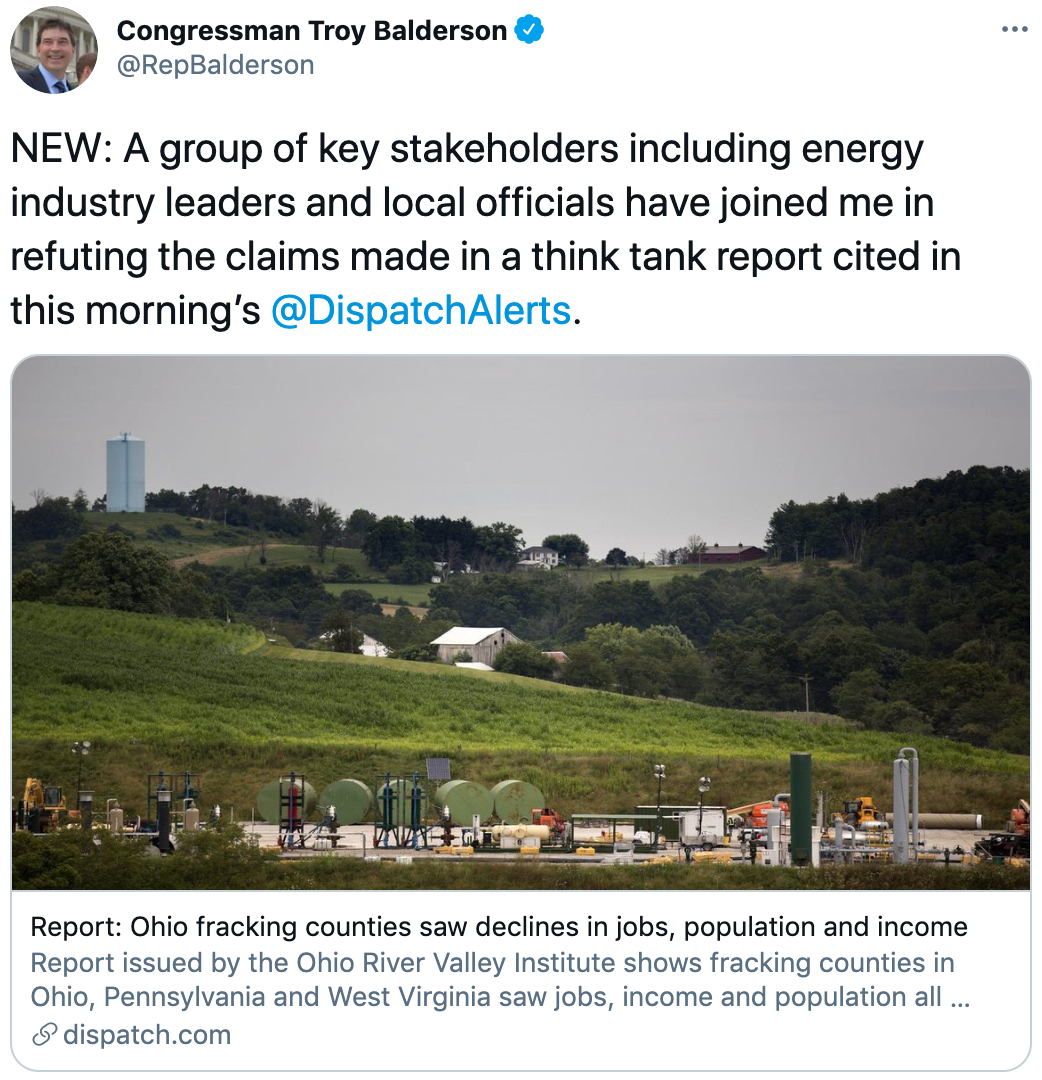
Task: Open the Congressman Troy Balderson display name
Action: point(311,31)
